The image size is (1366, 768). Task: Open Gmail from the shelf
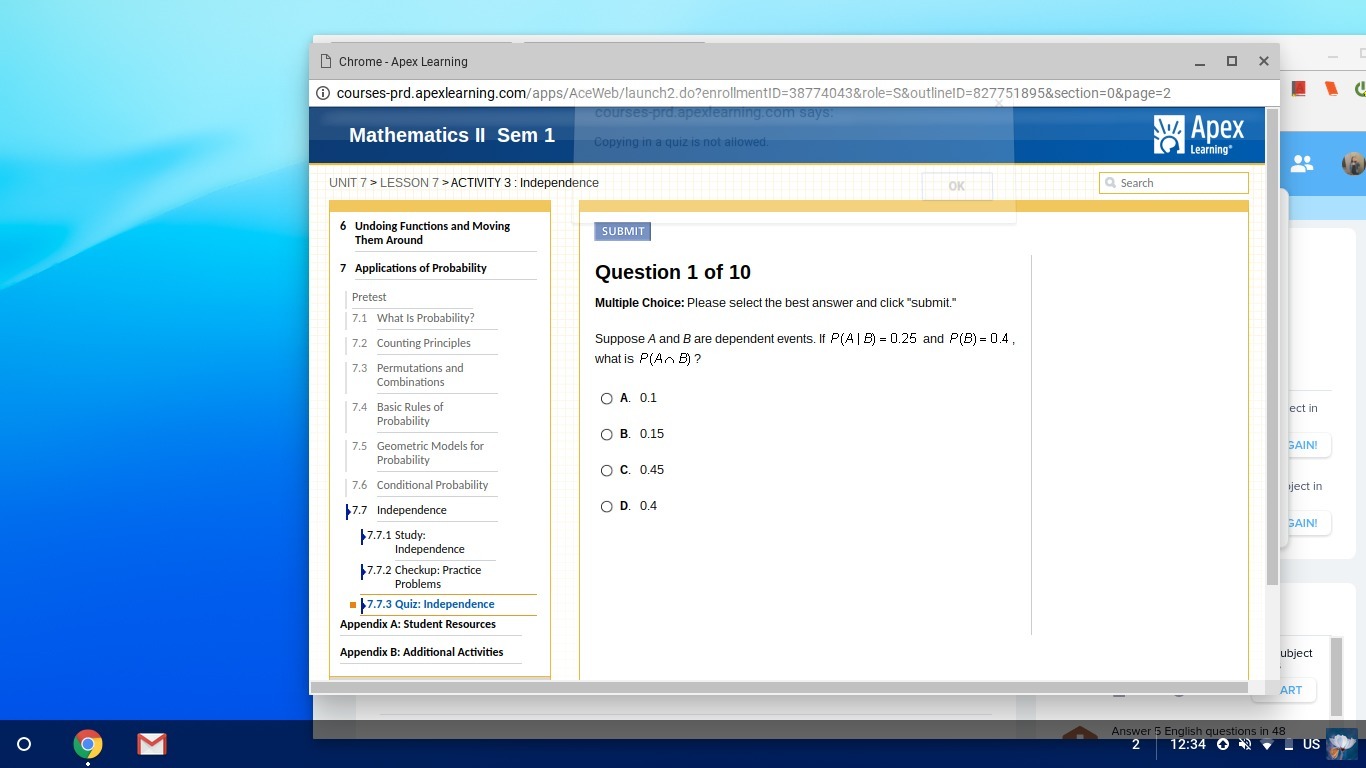pos(152,744)
